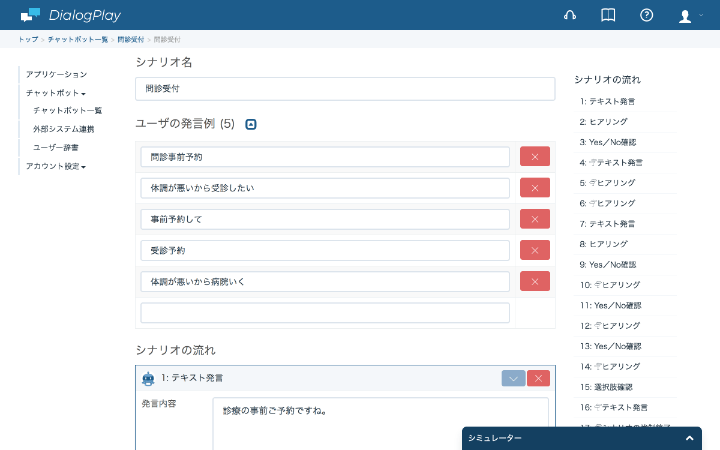Open the help question mark icon
Viewport: 720px width, 450px height.
[x=647, y=15]
